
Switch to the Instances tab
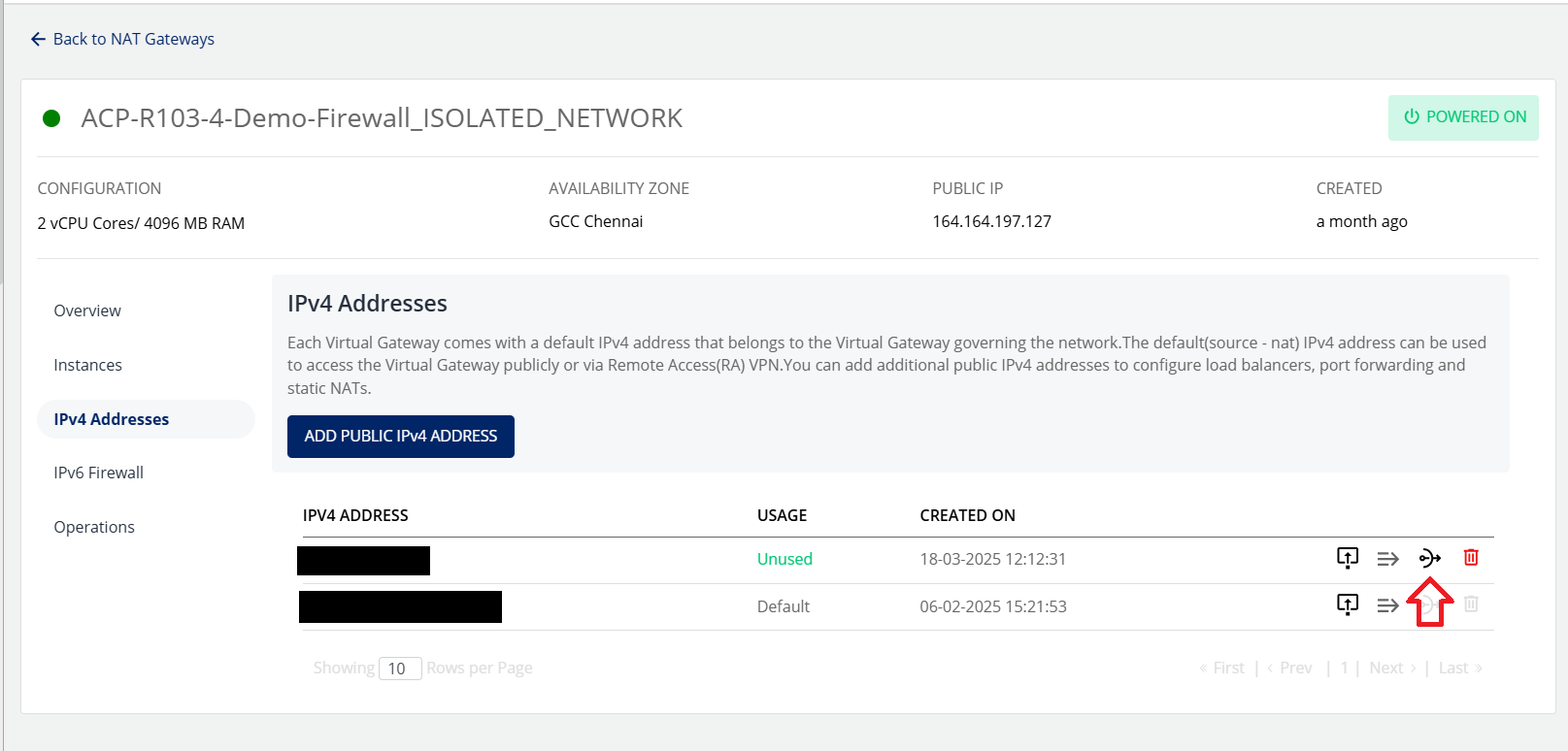click(87, 365)
